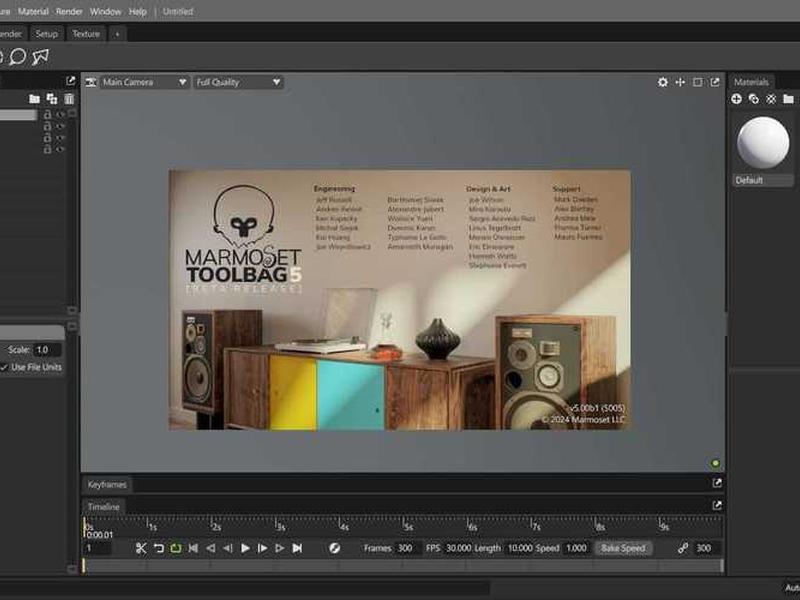This screenshot has height=600, width=800.
Task: Click the FPS value field
Action: (458, 548)
